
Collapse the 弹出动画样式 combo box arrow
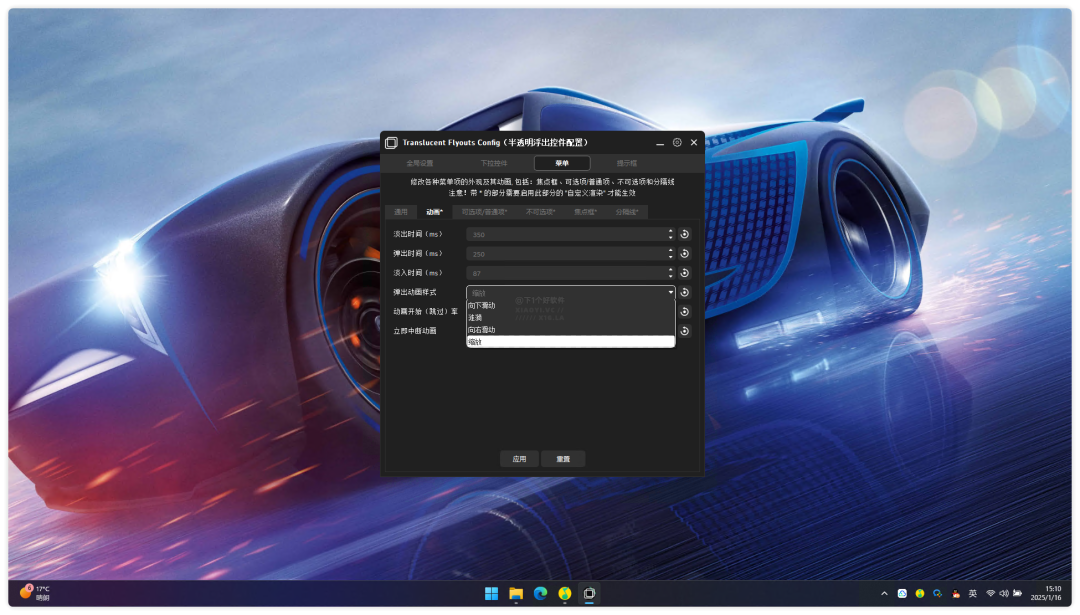coord(671,292)
